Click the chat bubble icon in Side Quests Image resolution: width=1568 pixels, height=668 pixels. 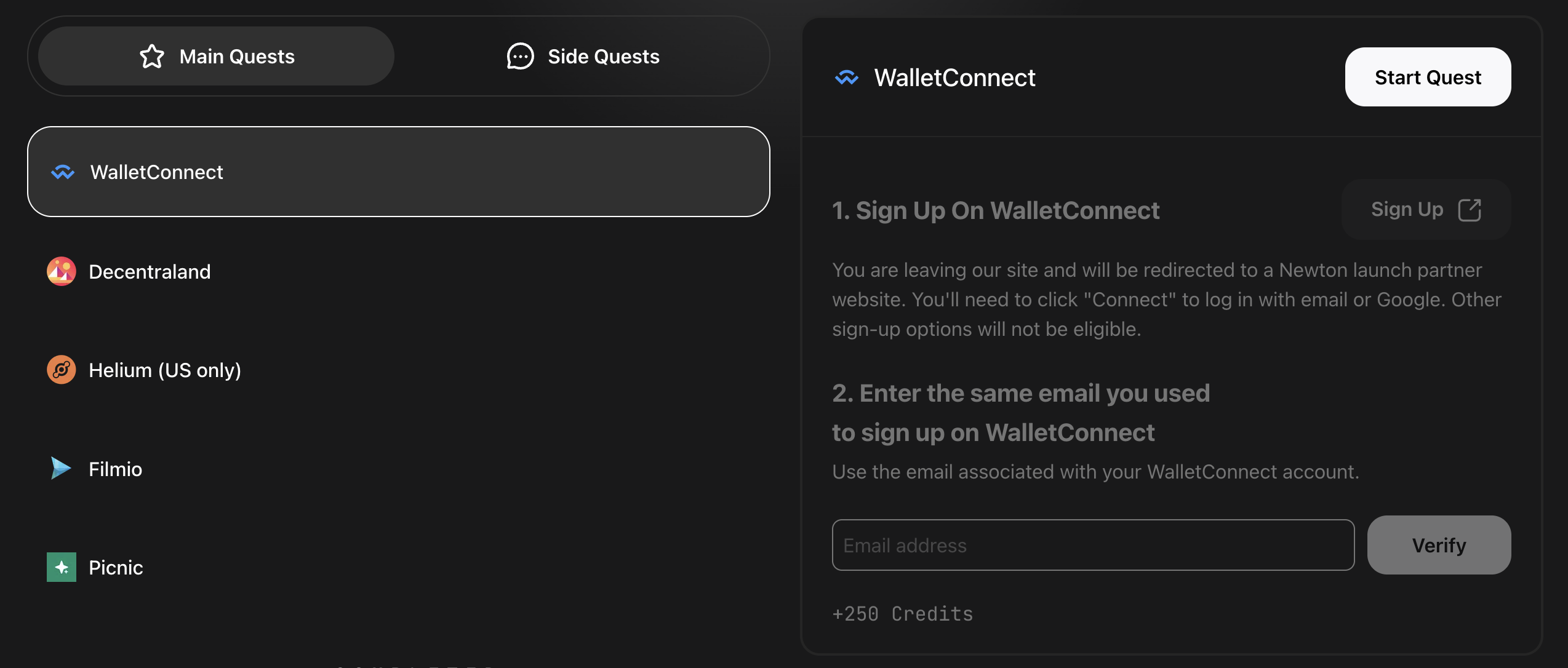(520, 57)
